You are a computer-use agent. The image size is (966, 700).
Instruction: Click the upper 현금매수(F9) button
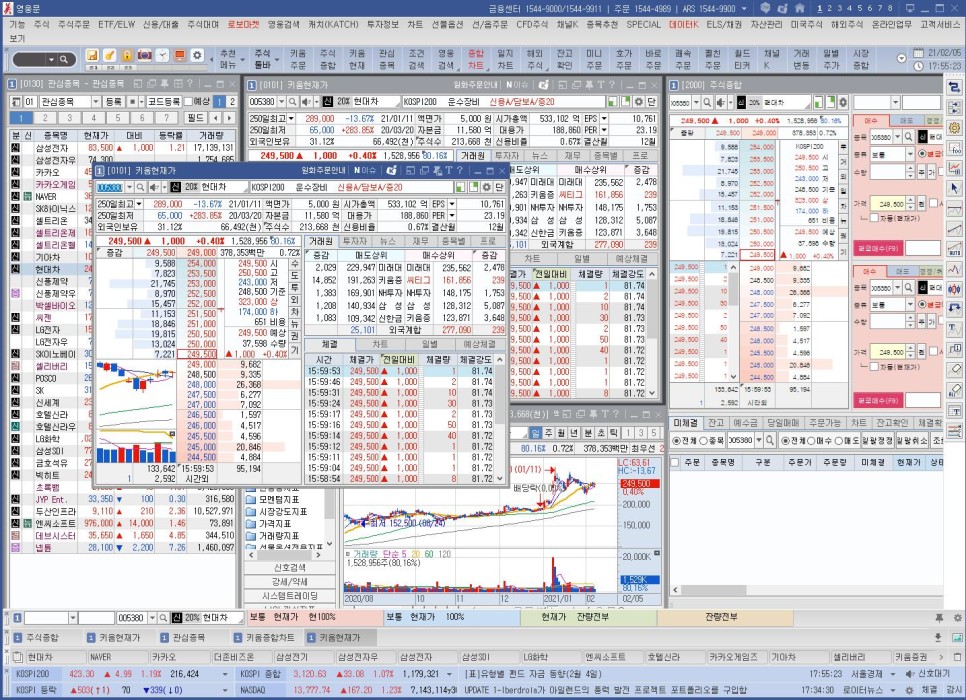point(877,248)
